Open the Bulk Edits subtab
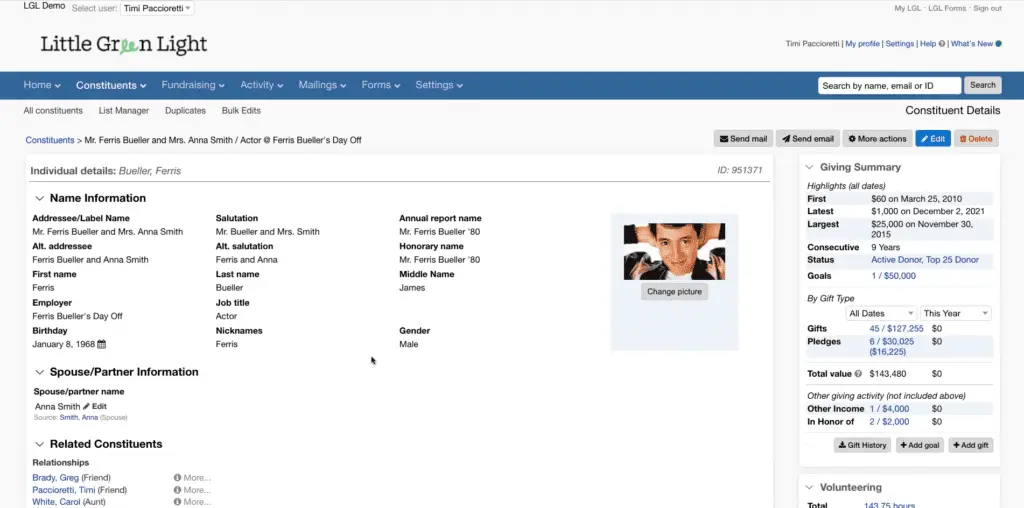1024x508 pixels. pos(241,111)
